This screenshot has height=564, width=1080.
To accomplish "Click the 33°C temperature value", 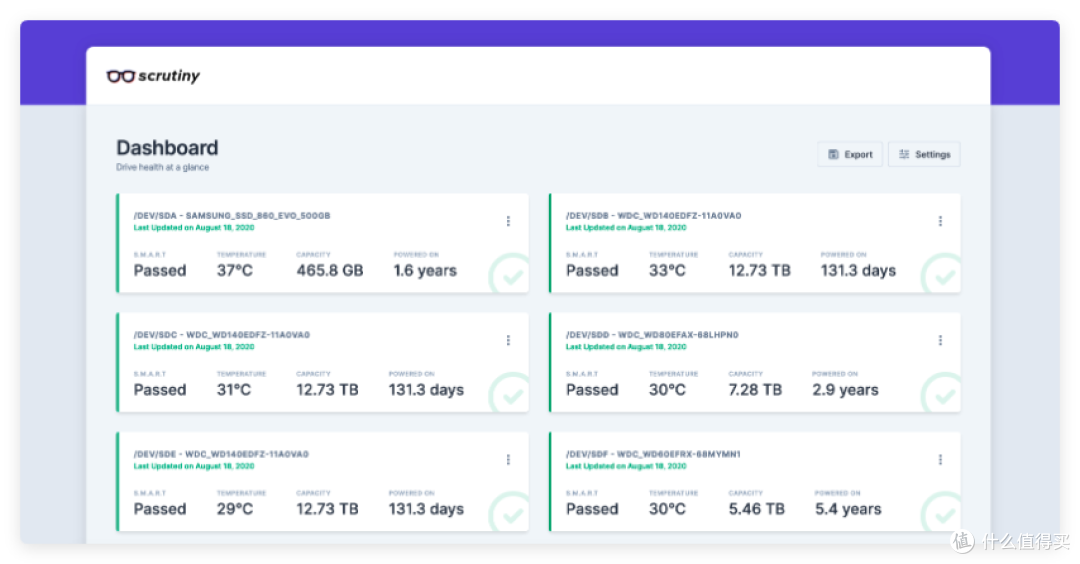I will pyautogui.click(x=667, y=271).
